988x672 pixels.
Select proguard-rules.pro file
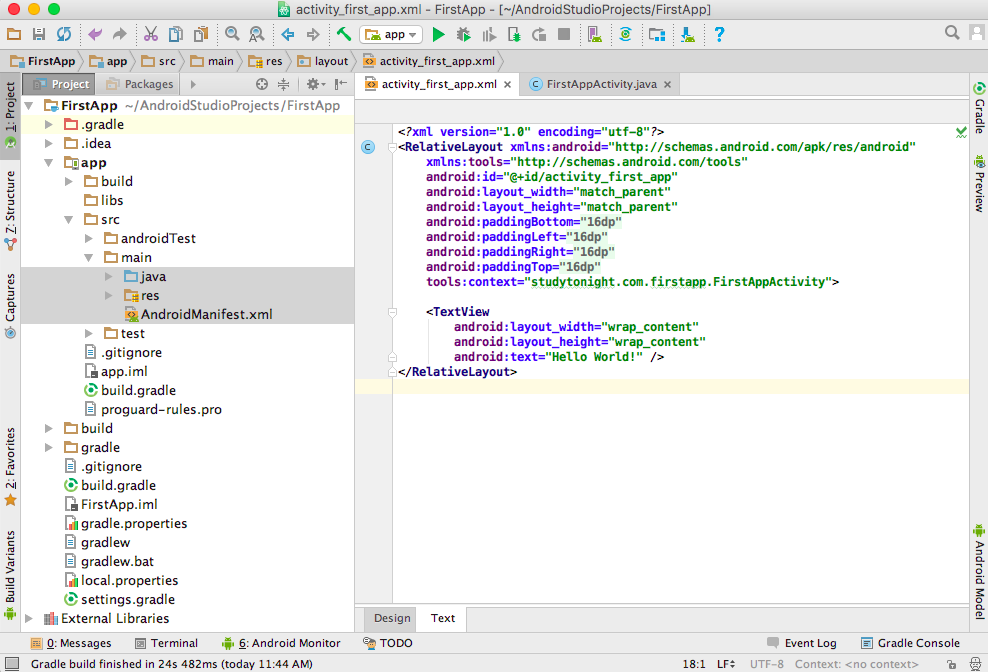tap(153, 409)
